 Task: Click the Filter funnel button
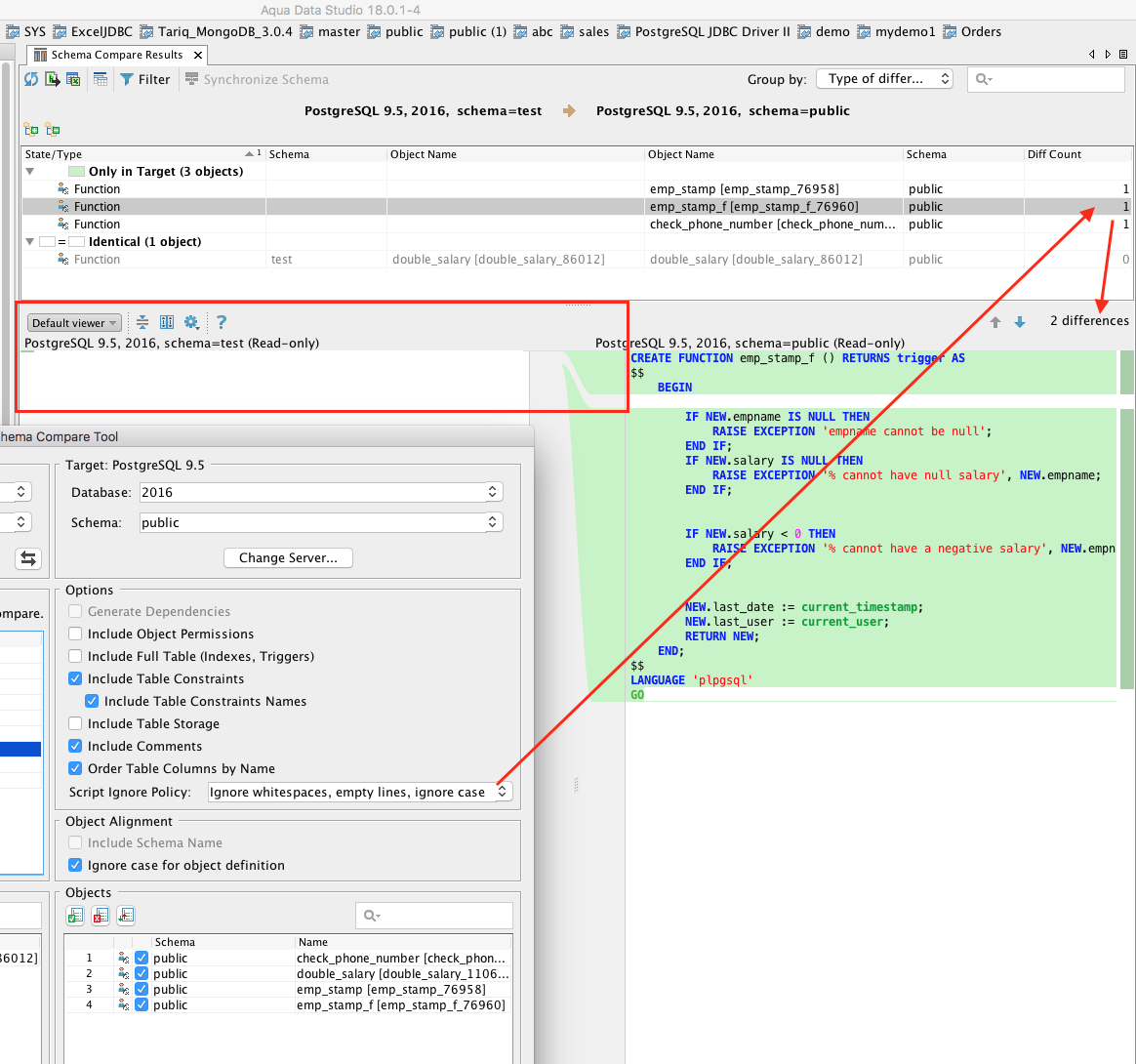pos(144,79)
